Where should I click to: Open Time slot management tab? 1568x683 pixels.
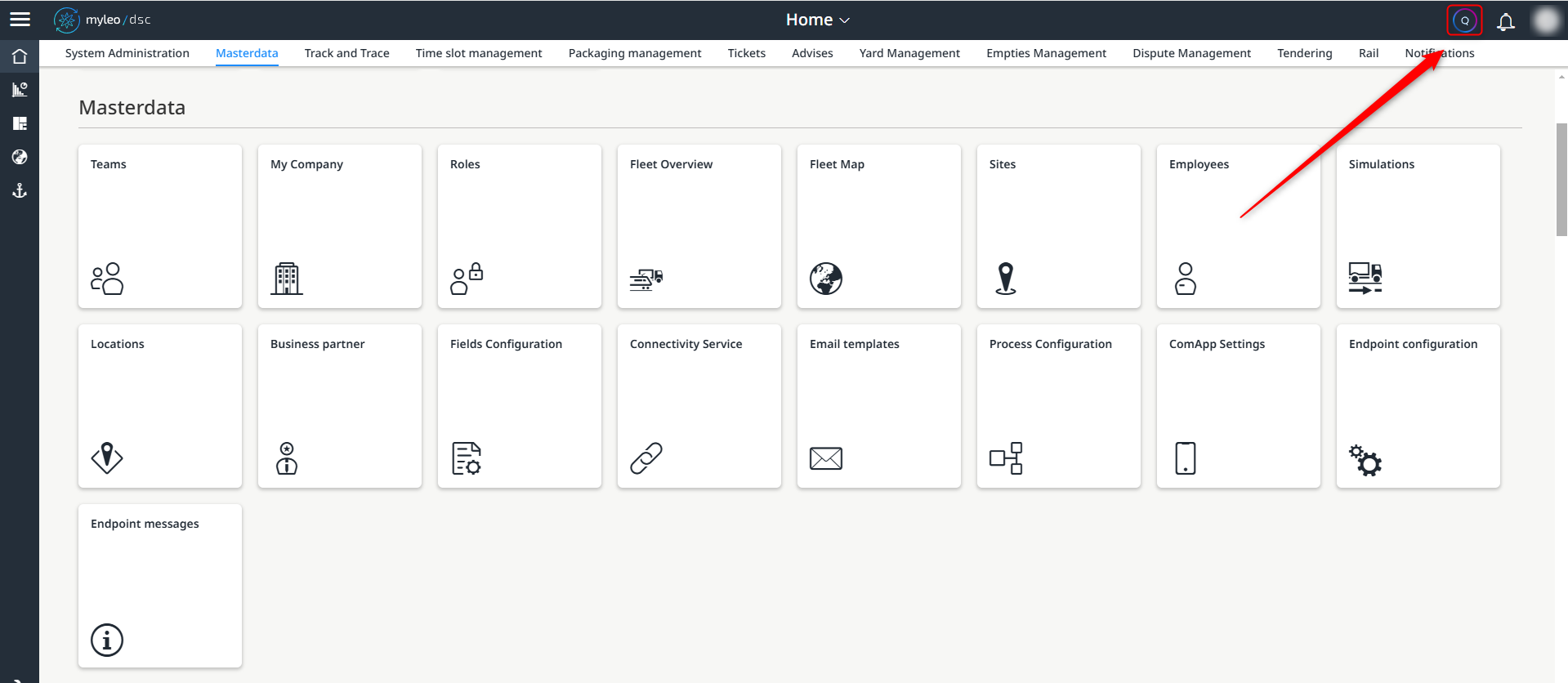click(x=479, y=53)
